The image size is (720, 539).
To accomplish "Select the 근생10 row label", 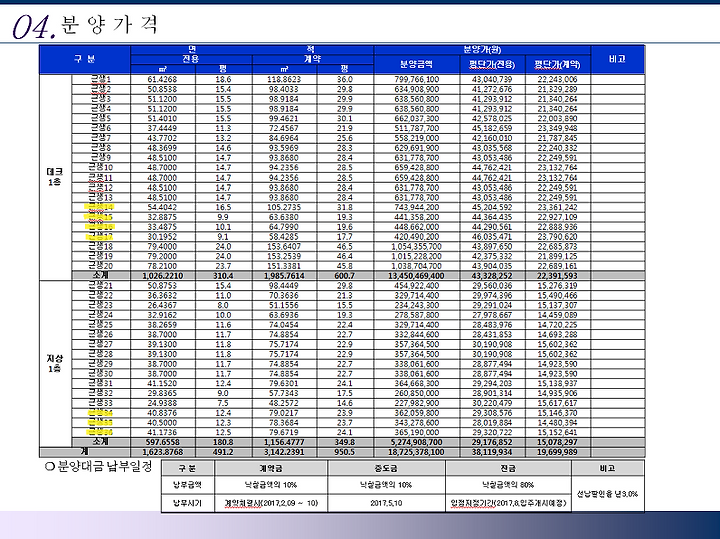I will coord(101,167).
